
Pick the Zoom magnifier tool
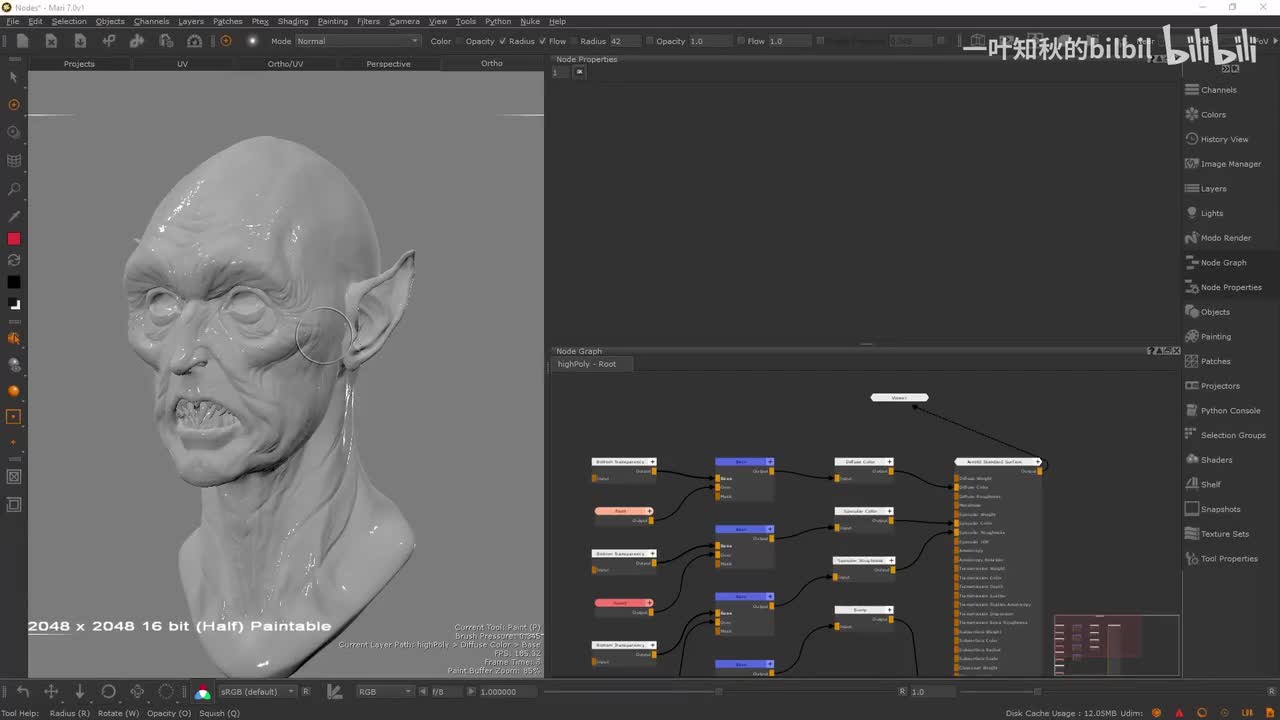pyautogui.click(x=14, y=189)
